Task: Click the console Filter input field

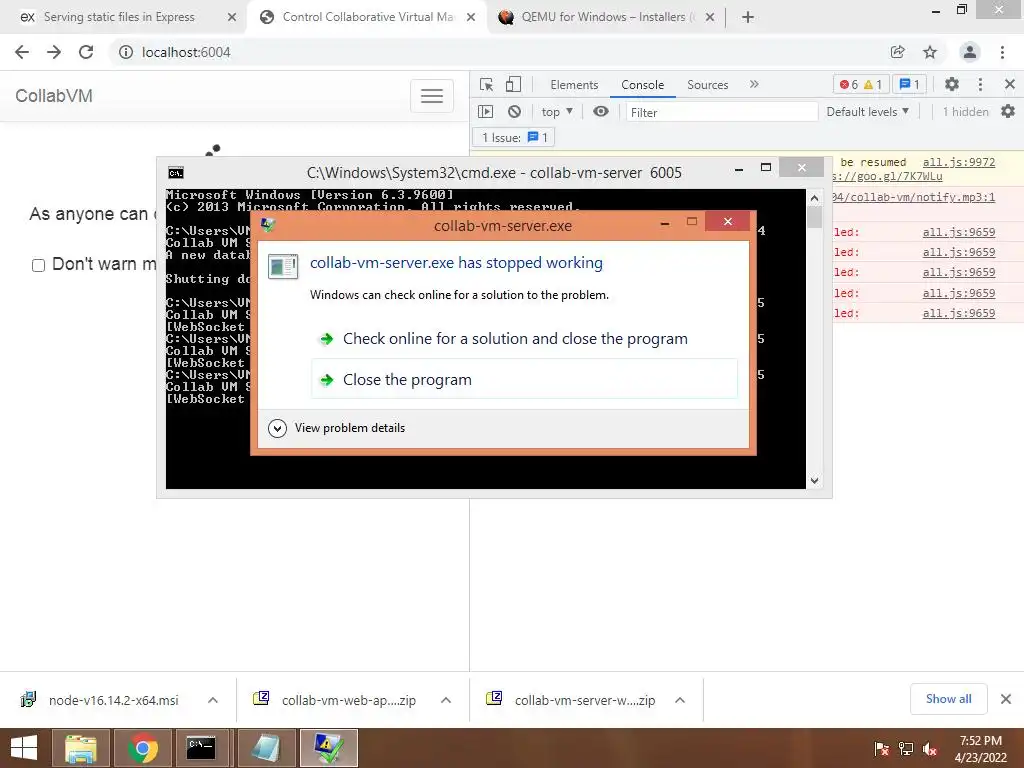Action: [x=721, y=112]
